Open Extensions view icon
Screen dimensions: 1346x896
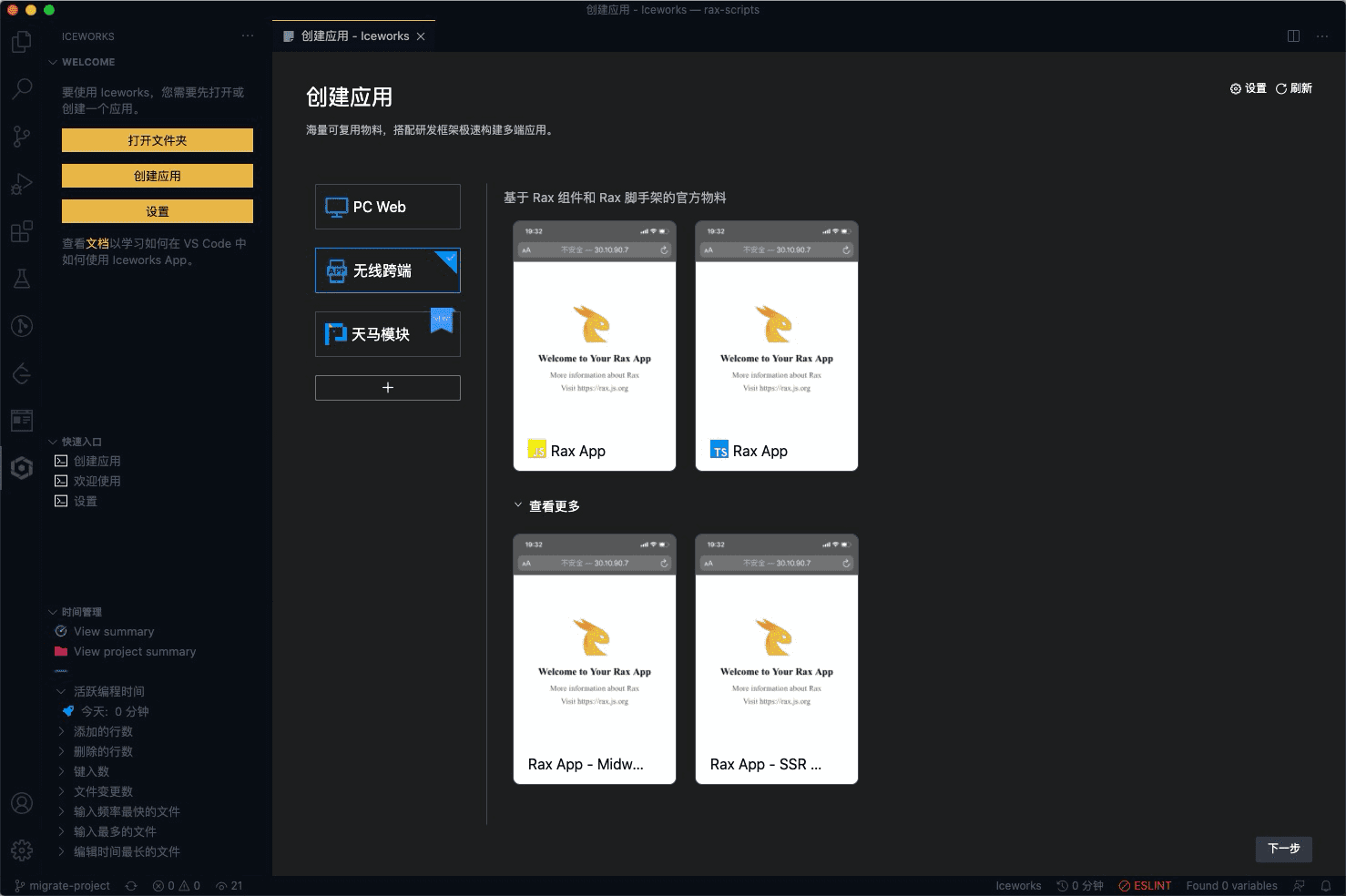click(22, 231)
